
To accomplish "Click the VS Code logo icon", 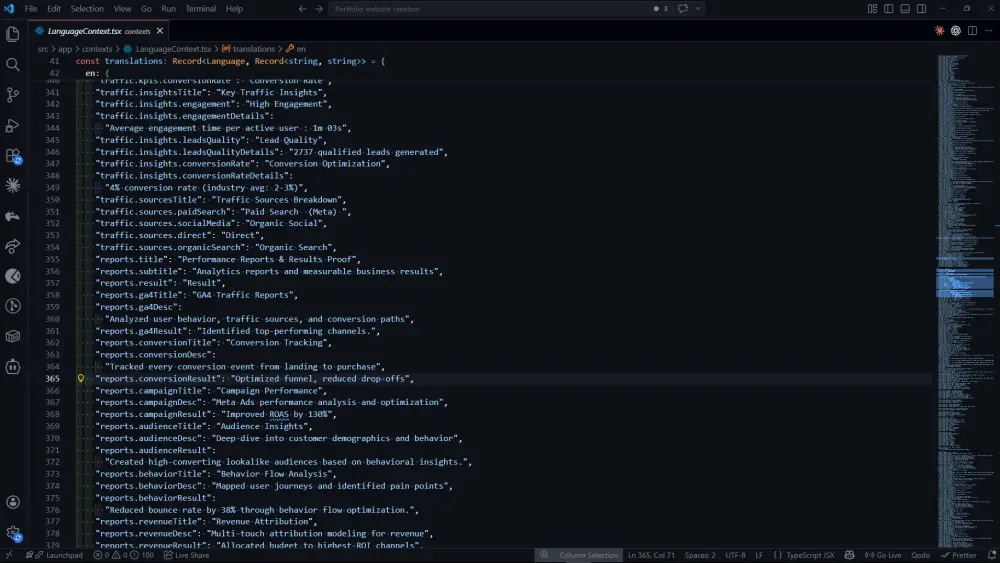I will click(x=9, y=9).
